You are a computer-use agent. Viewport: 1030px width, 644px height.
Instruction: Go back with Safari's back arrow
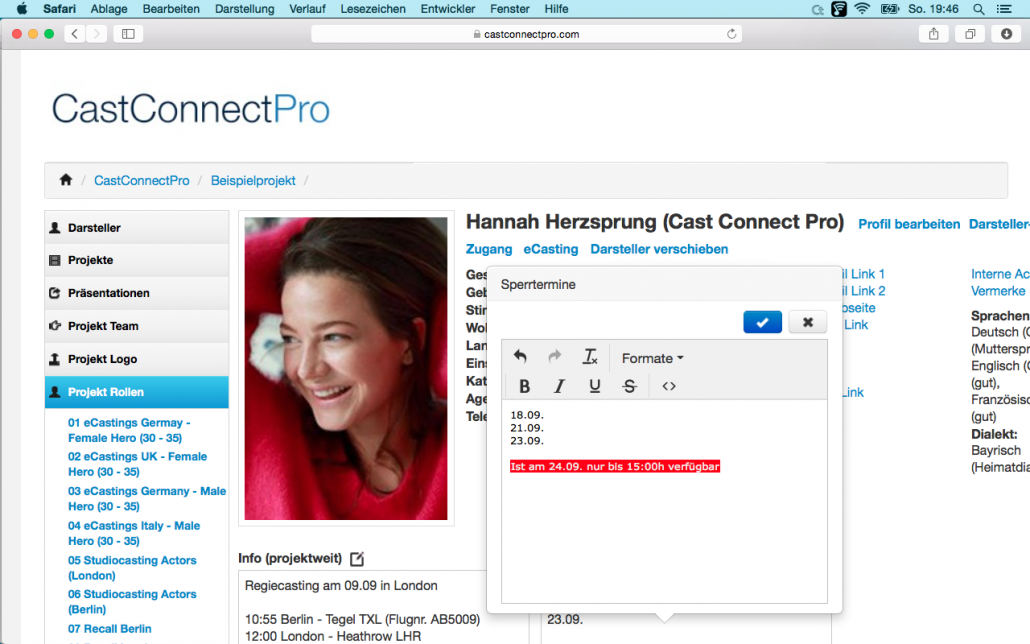coord(75,34)
